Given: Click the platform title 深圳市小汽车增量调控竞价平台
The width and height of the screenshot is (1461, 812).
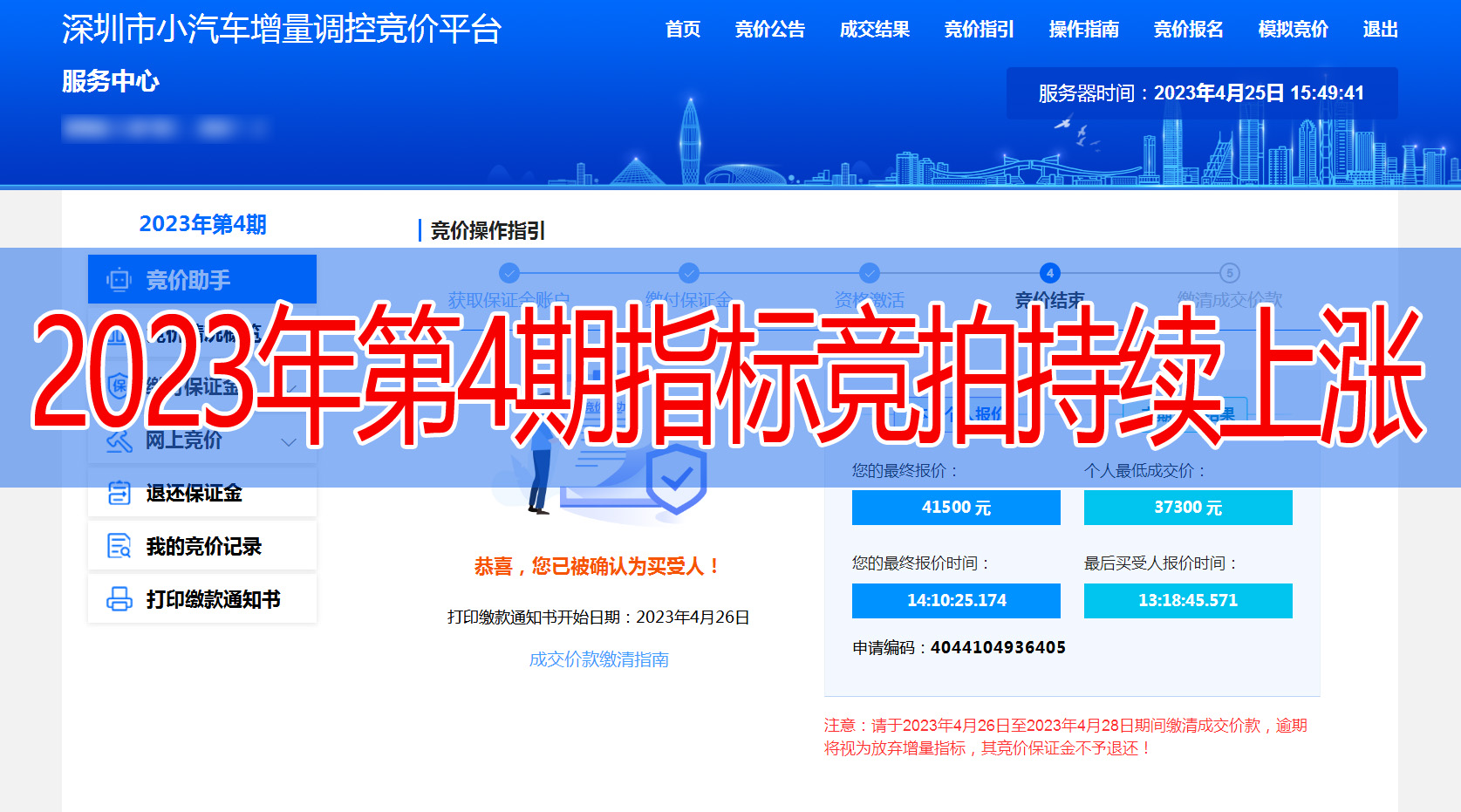Looking at the screenshot, I should (x=282, y=30).
